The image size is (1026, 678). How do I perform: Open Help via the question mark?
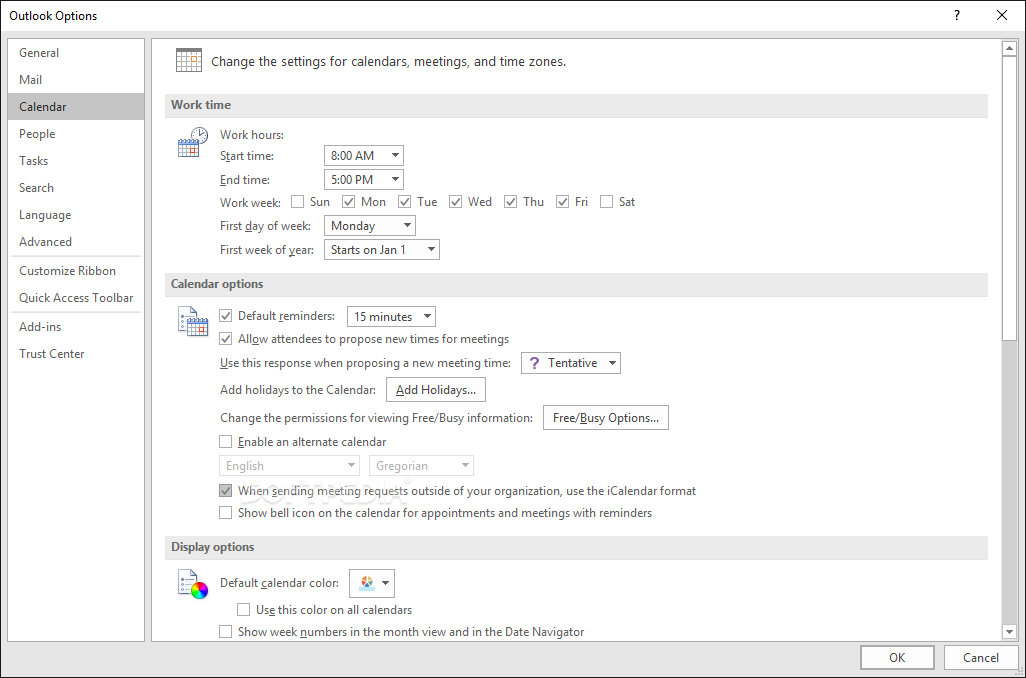coord(957,15)
